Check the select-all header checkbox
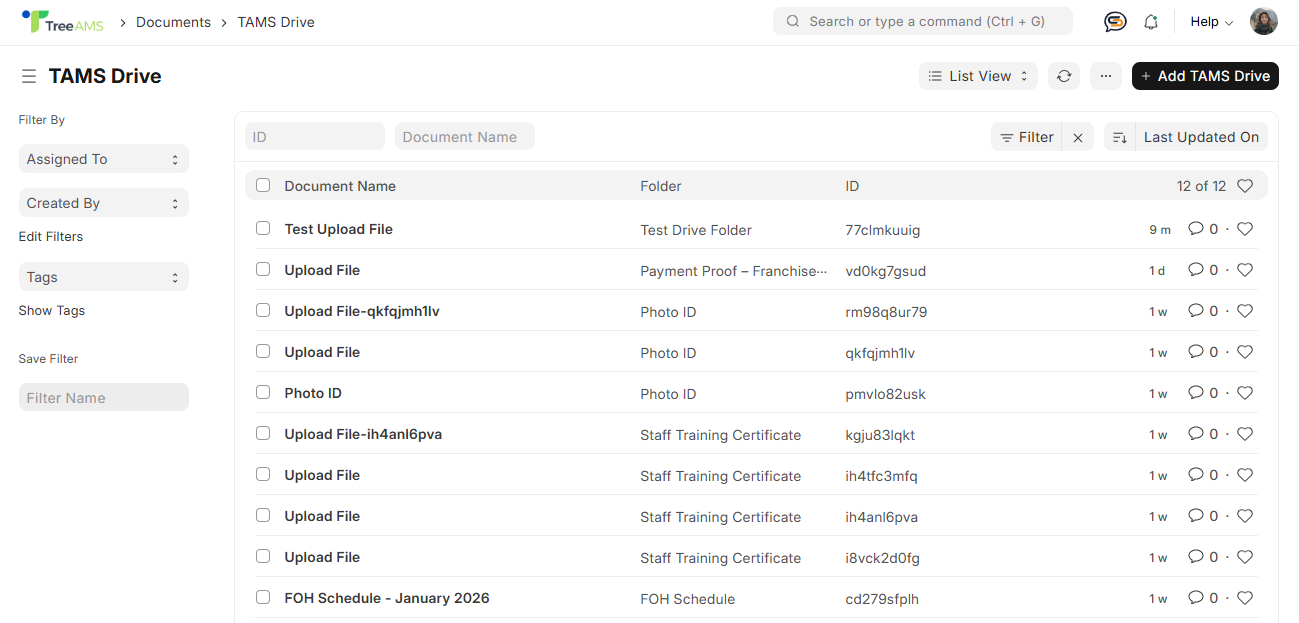The image size is (1299, 623). [263, 185]
